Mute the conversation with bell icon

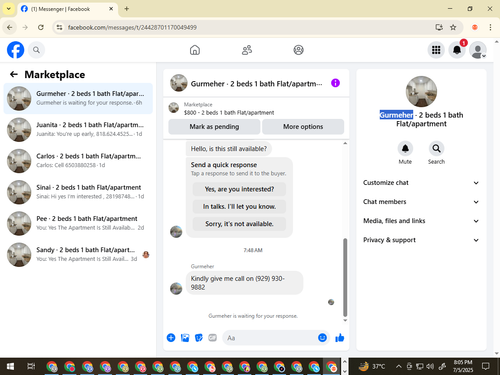coord(405,149)
